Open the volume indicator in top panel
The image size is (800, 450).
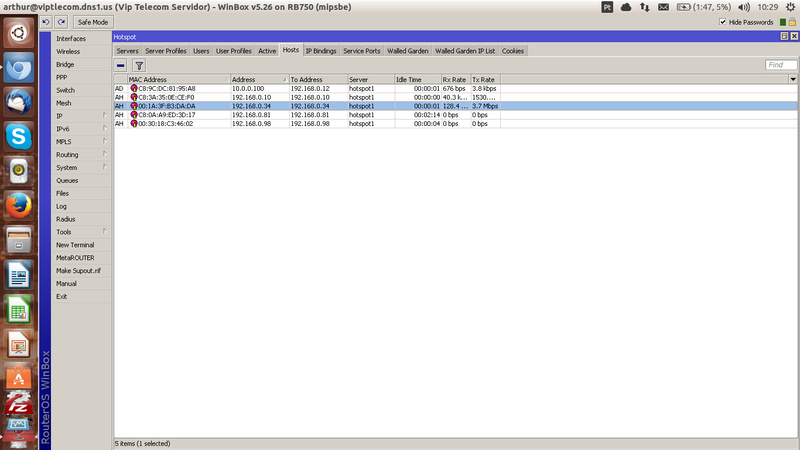(744, 7)
